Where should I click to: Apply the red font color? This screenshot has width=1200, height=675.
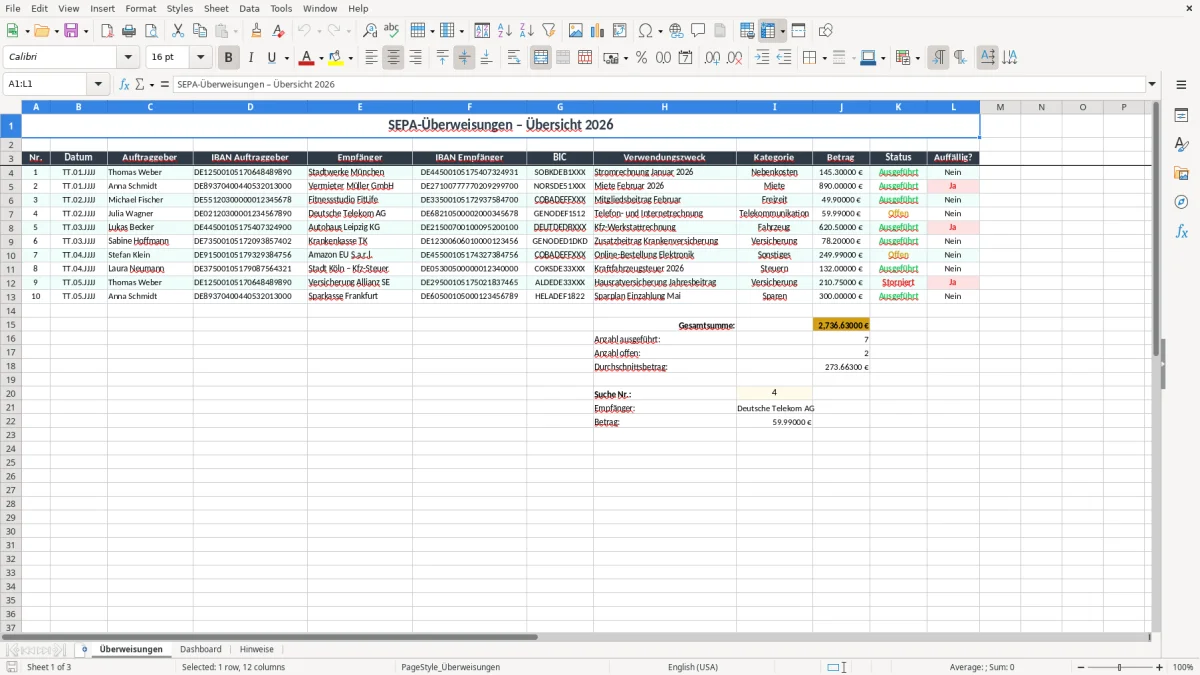coord(307,58)
